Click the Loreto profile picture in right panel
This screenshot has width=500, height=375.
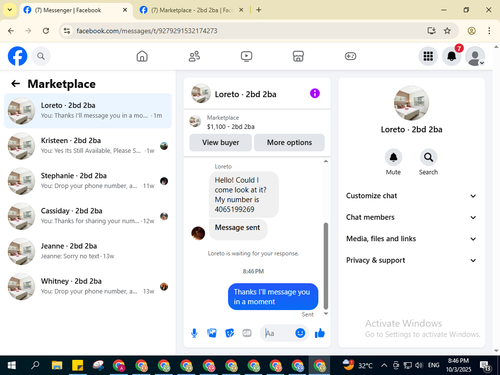coord(411,103)
